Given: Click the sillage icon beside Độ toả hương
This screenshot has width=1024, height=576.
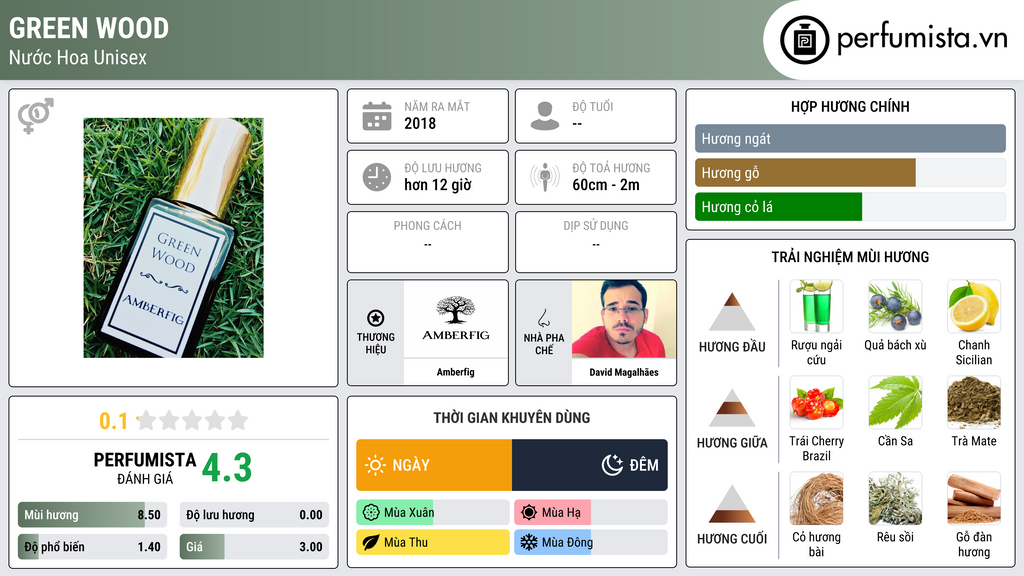Looking at the screenshot, I should point(545,177).
